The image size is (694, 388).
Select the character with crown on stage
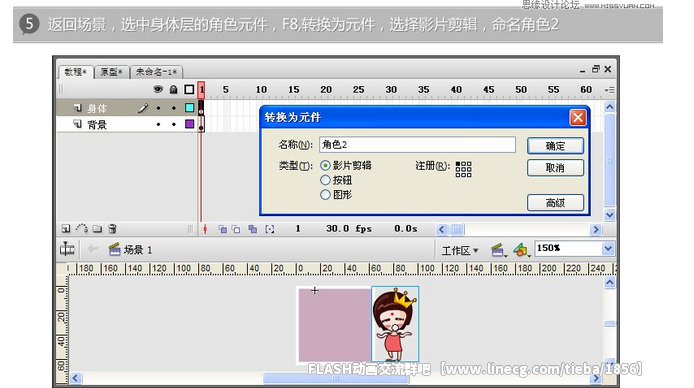(x=395, y=324)
